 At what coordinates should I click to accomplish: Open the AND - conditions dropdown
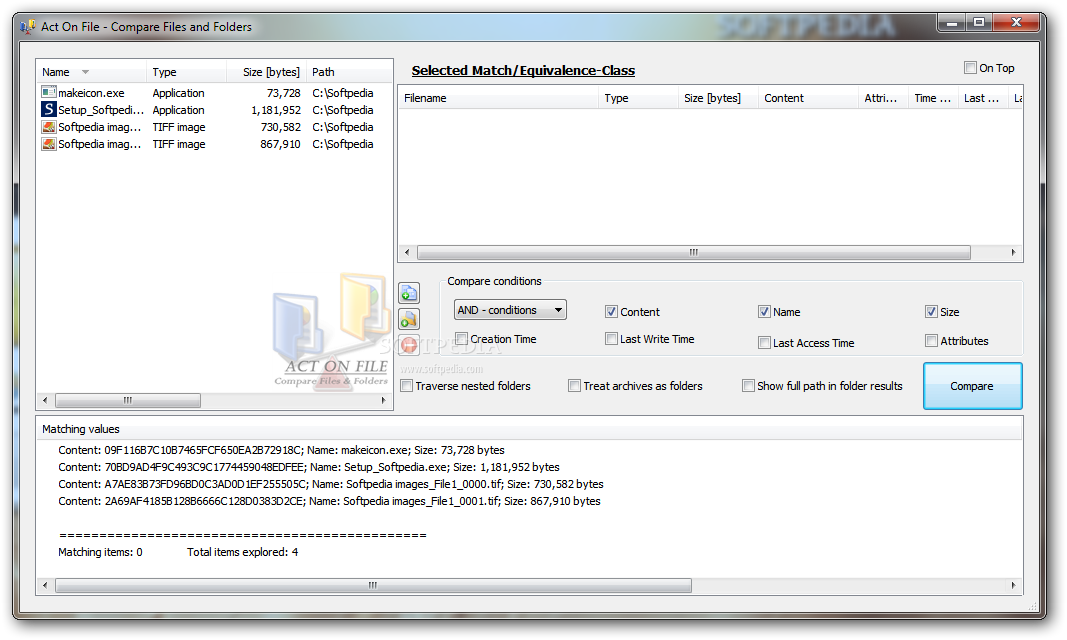(x=510, y=309)
